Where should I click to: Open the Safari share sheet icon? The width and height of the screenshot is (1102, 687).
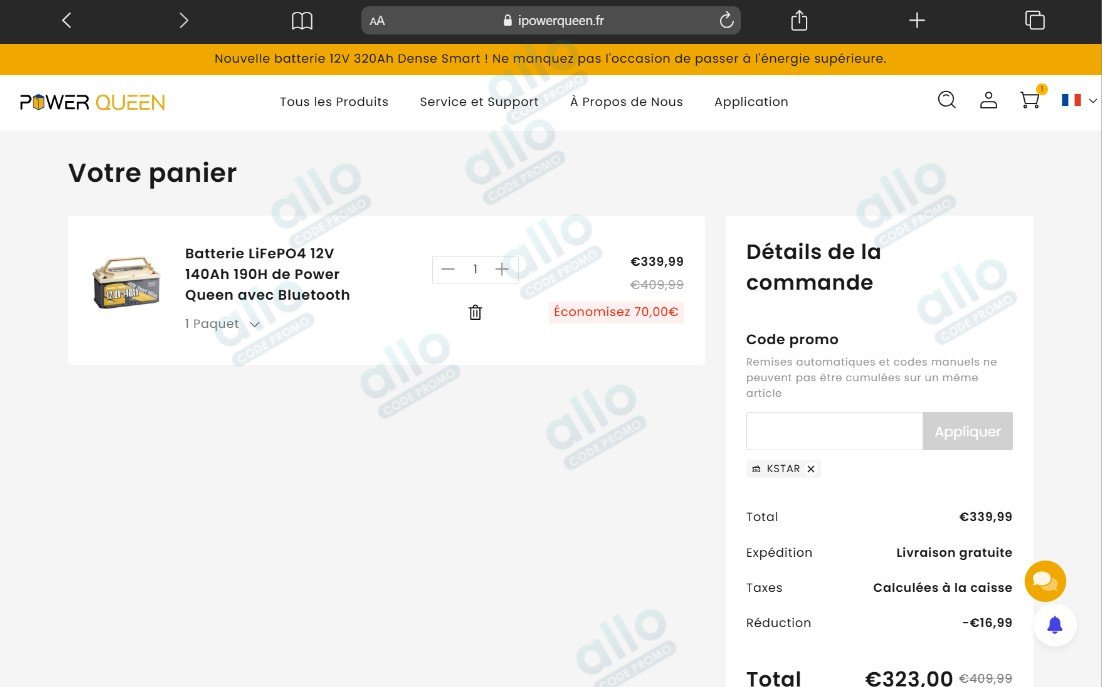tap(799, 20)
